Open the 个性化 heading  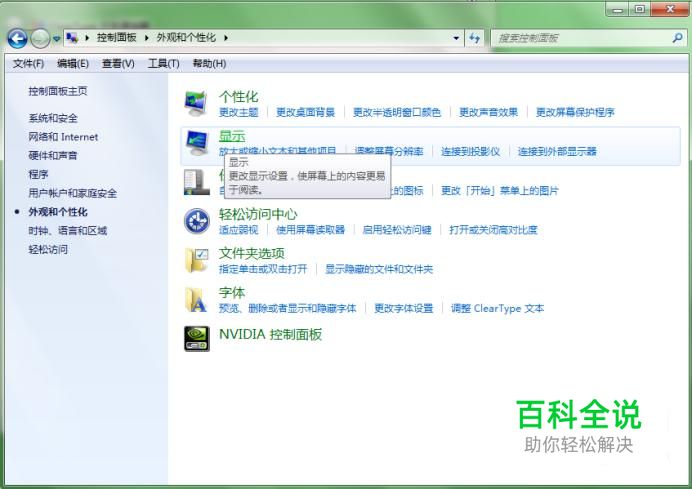[238, 97]
